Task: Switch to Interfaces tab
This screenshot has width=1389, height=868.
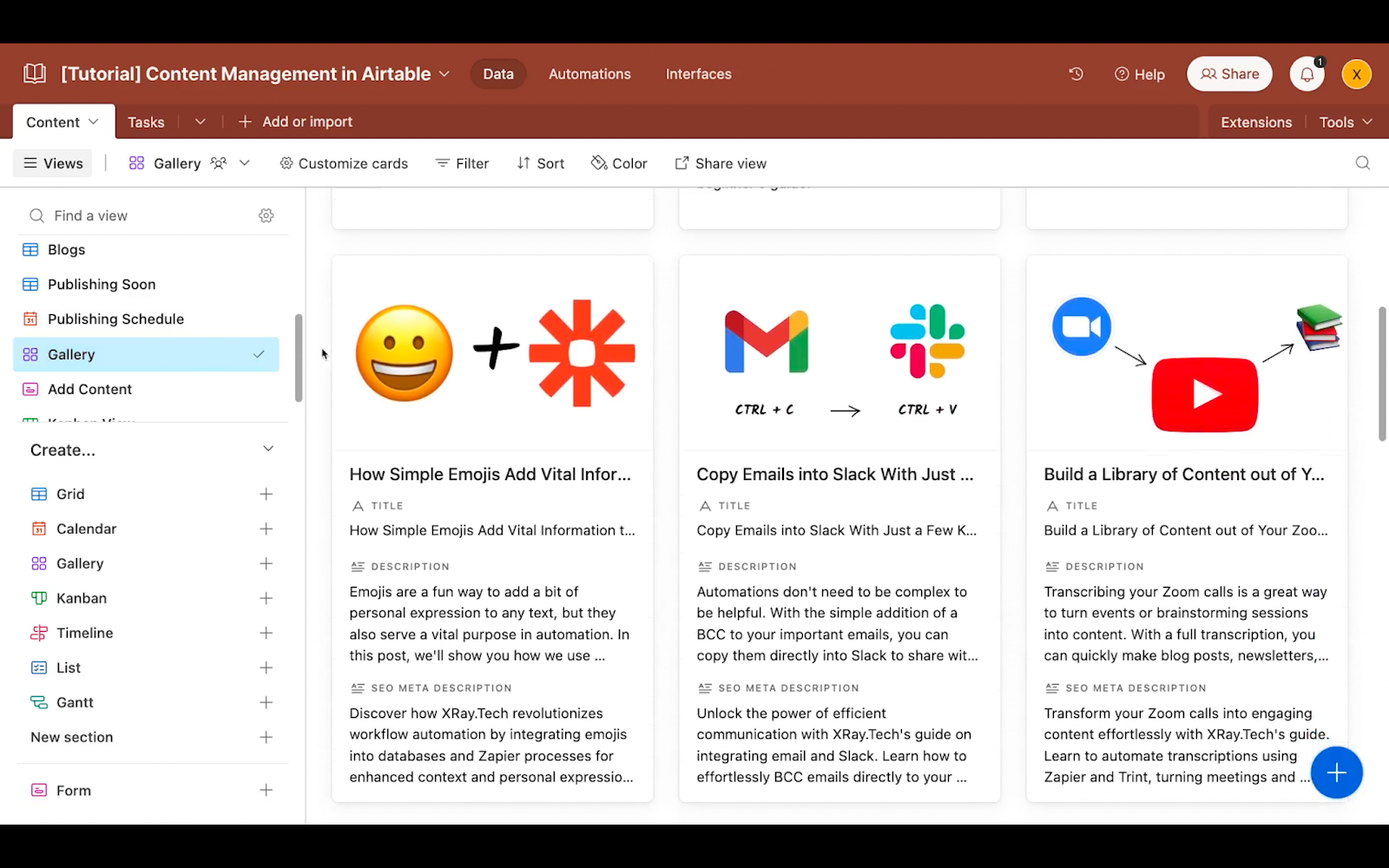Action: (x=698, y=74)
